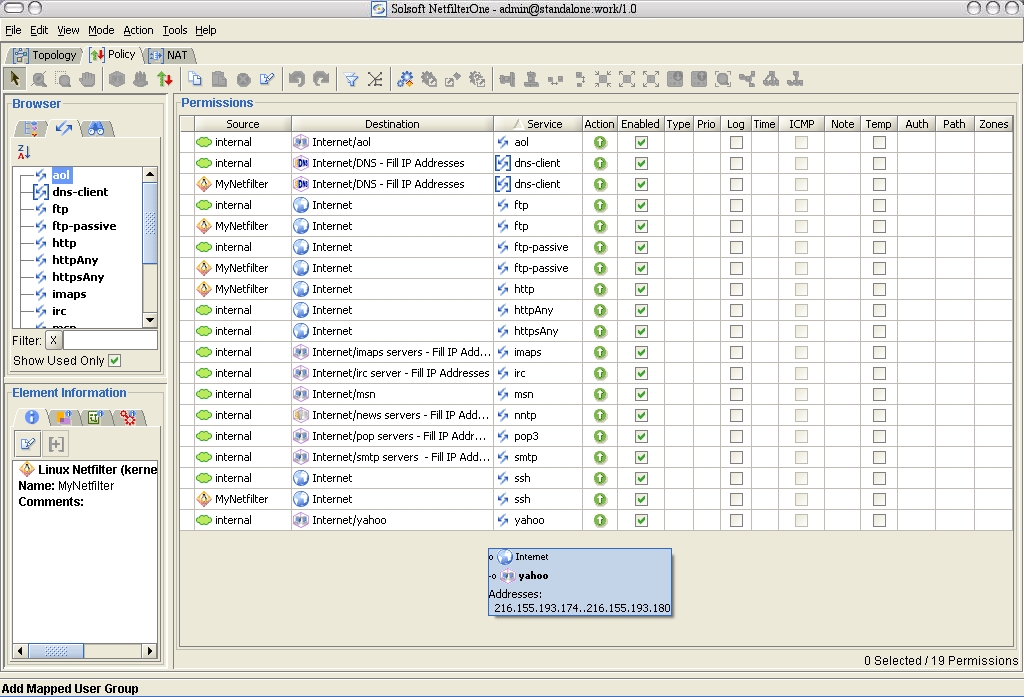1024x697 pixels.
Task: Disable the Enabled checkbox for aol rule
Action: [x=641, y=142]
